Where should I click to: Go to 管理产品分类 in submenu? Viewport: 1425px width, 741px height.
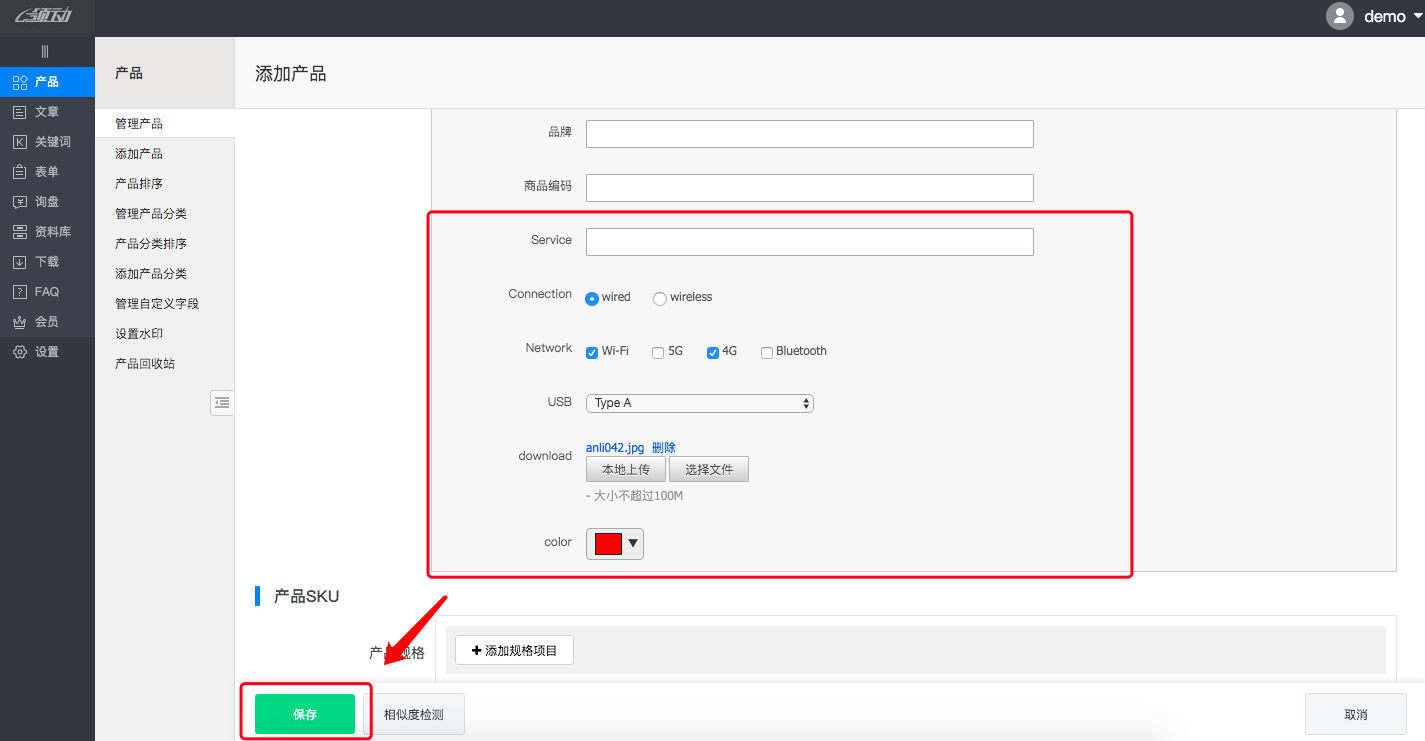[x=151, y=214]
